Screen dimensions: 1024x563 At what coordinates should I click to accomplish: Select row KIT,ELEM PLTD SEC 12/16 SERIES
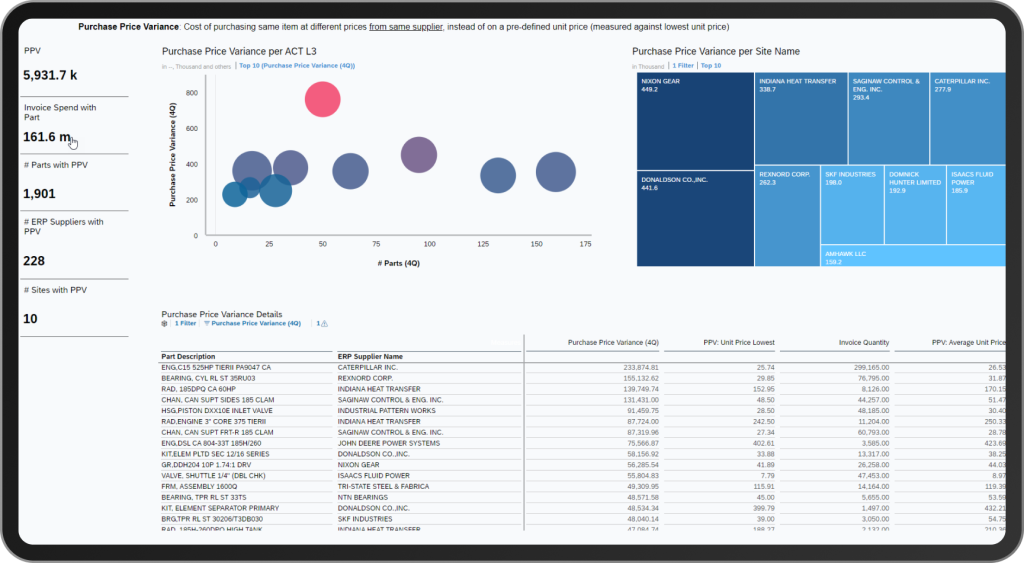tap(583, 454)
